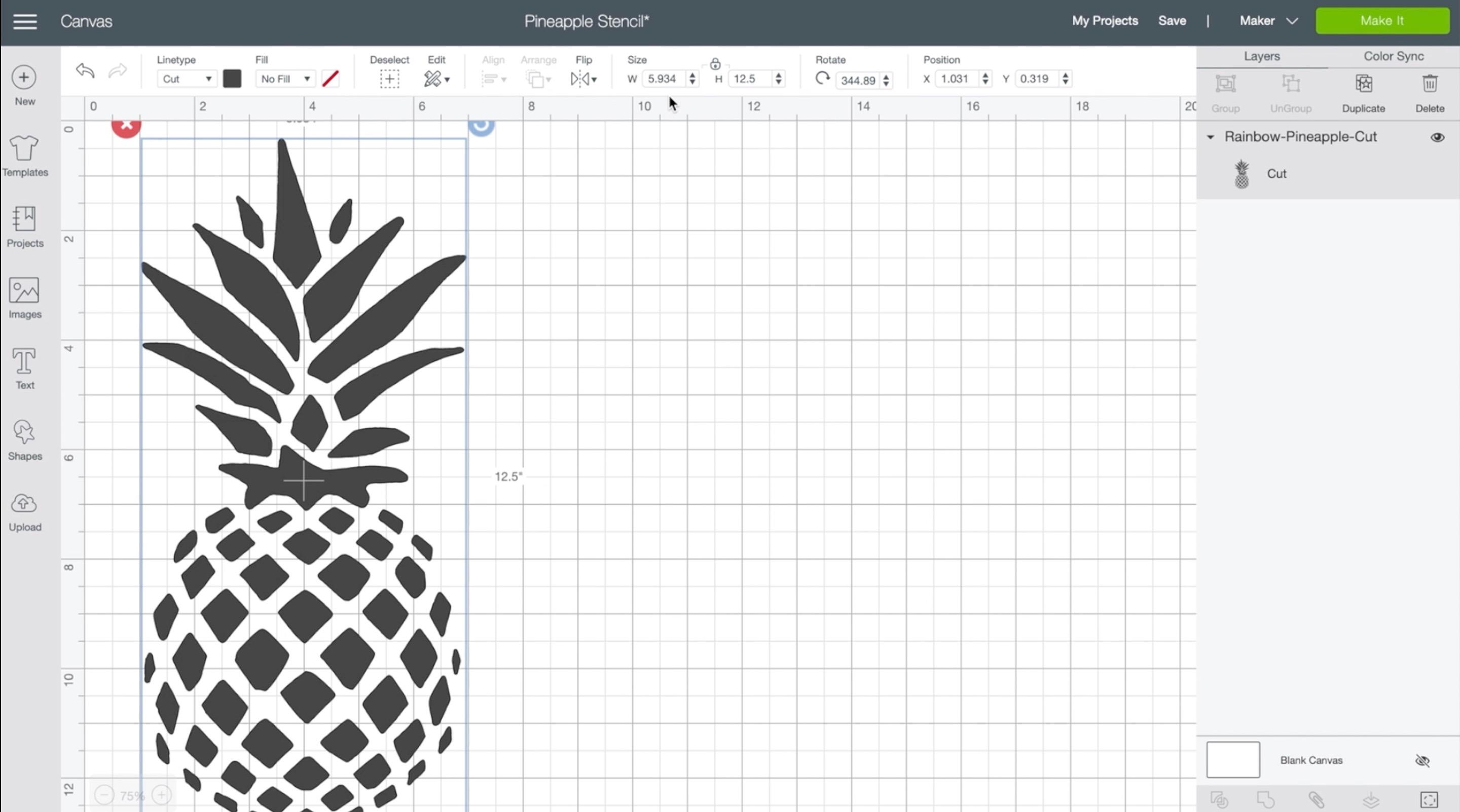Click the Redo arrow

click(x=118, y=71)
